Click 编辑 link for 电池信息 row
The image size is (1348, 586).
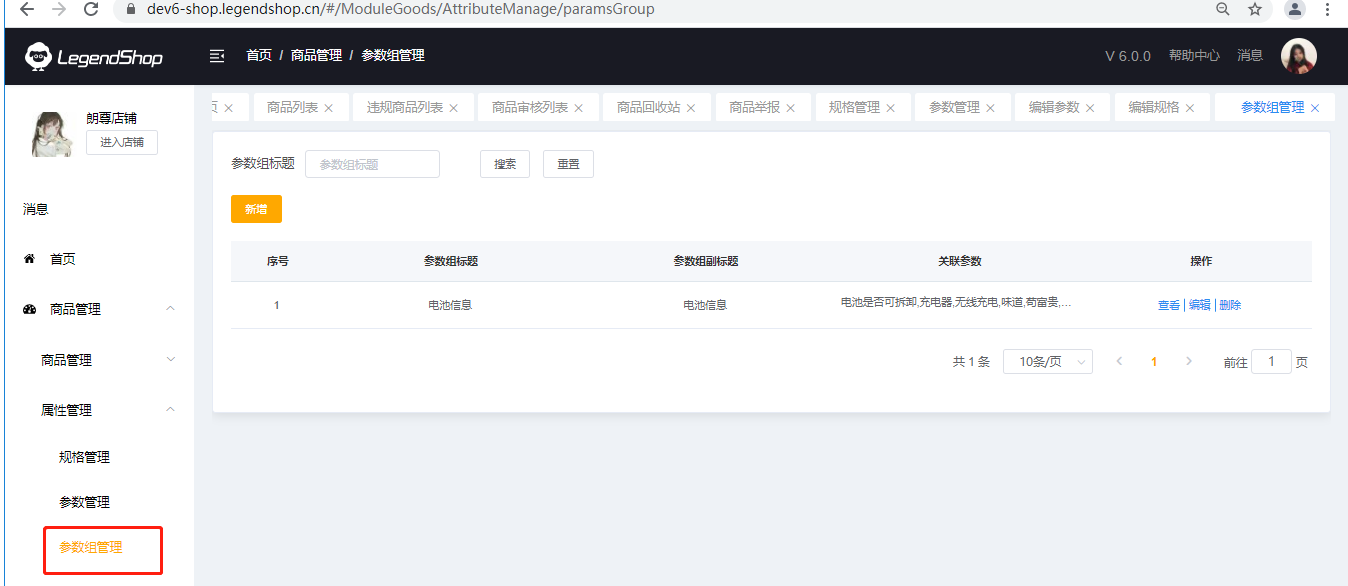pyautogui.click(x=1199, y=305)
